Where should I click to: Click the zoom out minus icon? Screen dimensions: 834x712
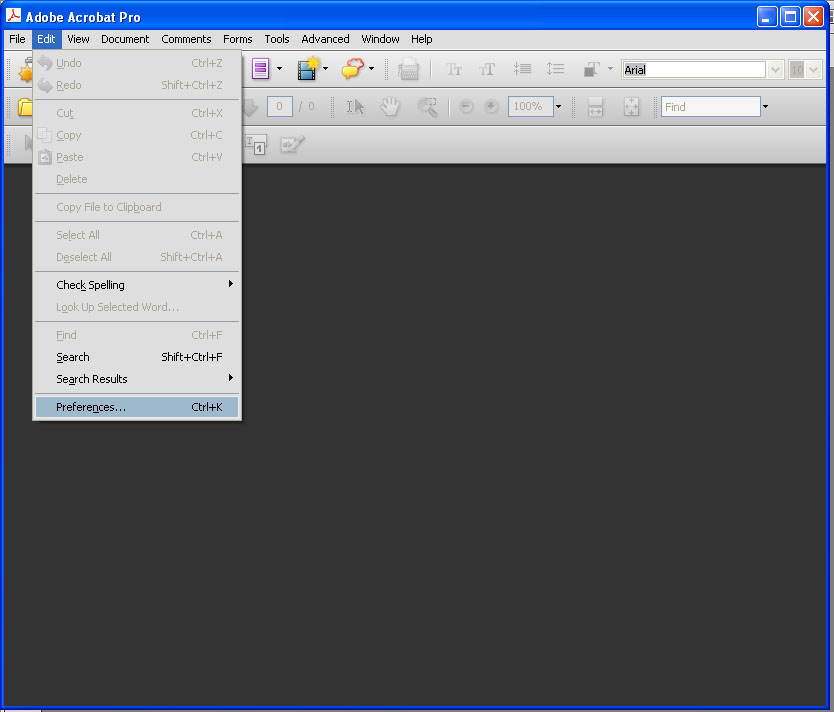coord(466,106)
